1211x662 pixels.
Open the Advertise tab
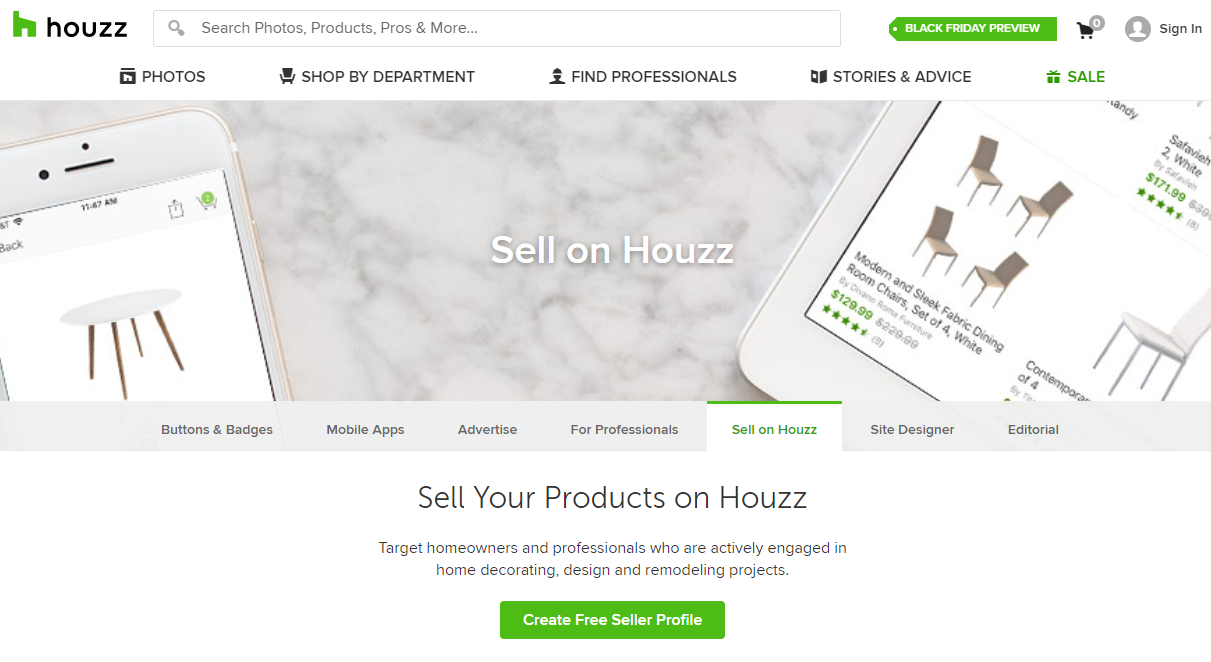coord(487,429)
